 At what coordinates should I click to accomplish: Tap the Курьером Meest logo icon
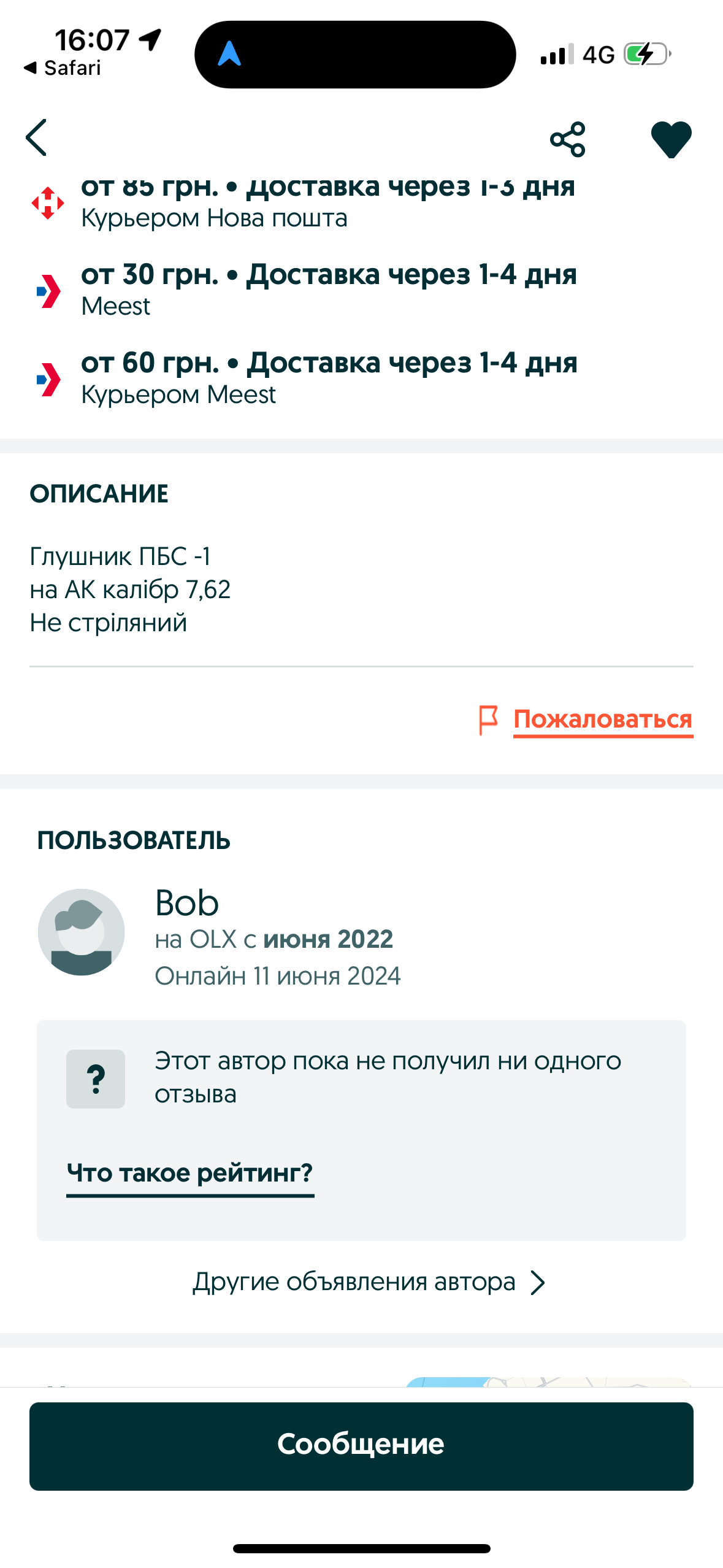[x=48, y=379]
